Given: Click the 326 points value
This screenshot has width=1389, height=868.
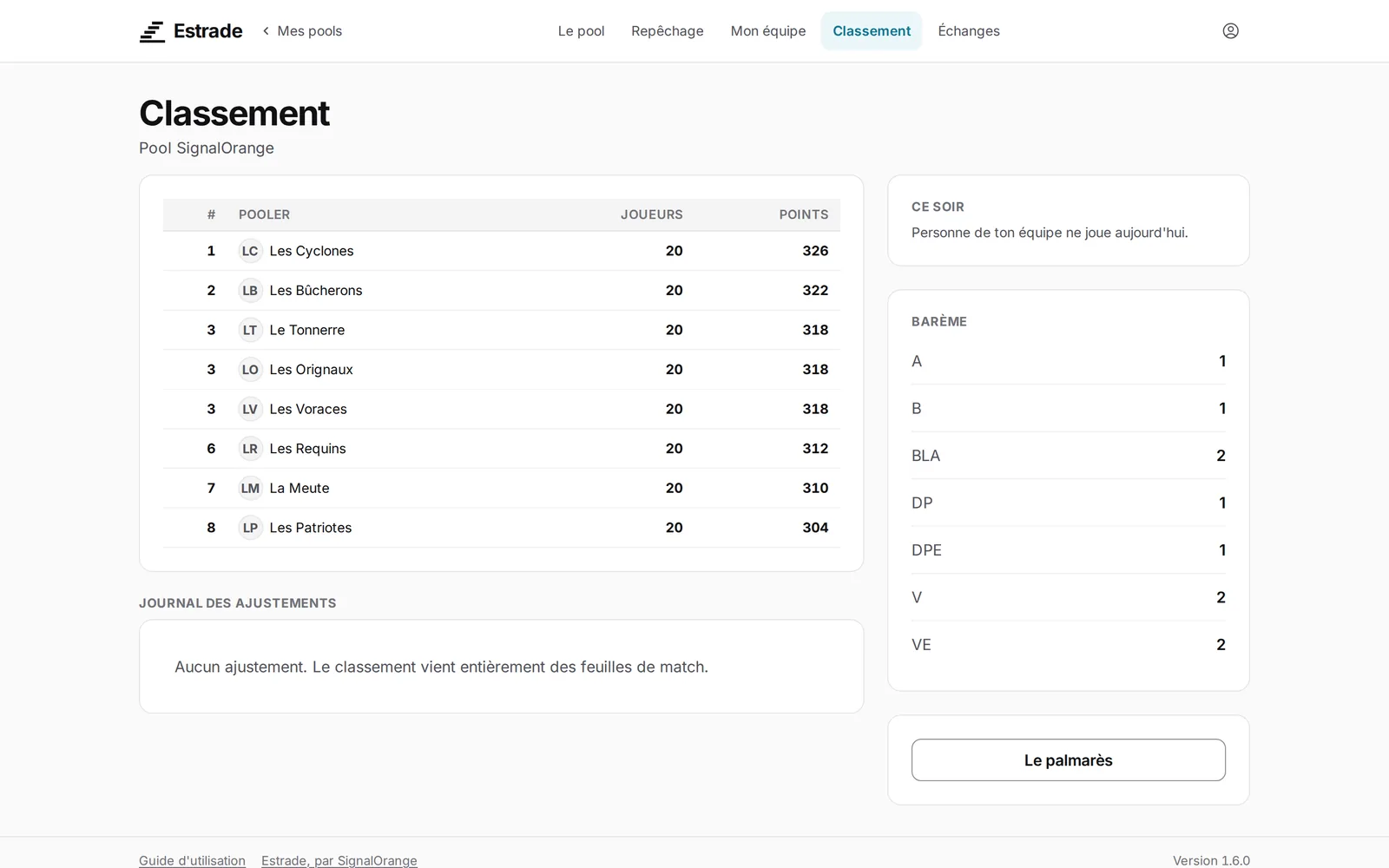Looking at the screenshot, I should [x=815, y=251].
